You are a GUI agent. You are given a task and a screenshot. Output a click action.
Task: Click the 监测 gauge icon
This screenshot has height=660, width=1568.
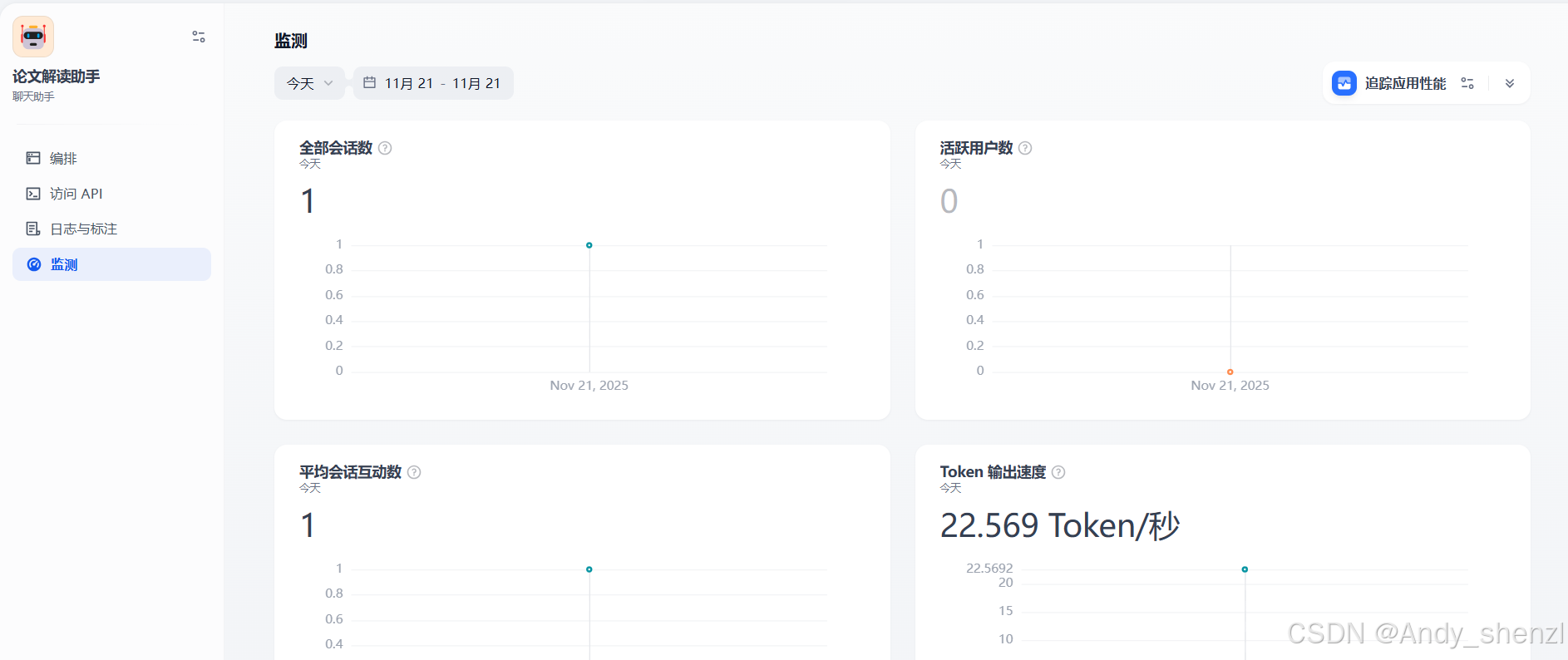point(34,264)
